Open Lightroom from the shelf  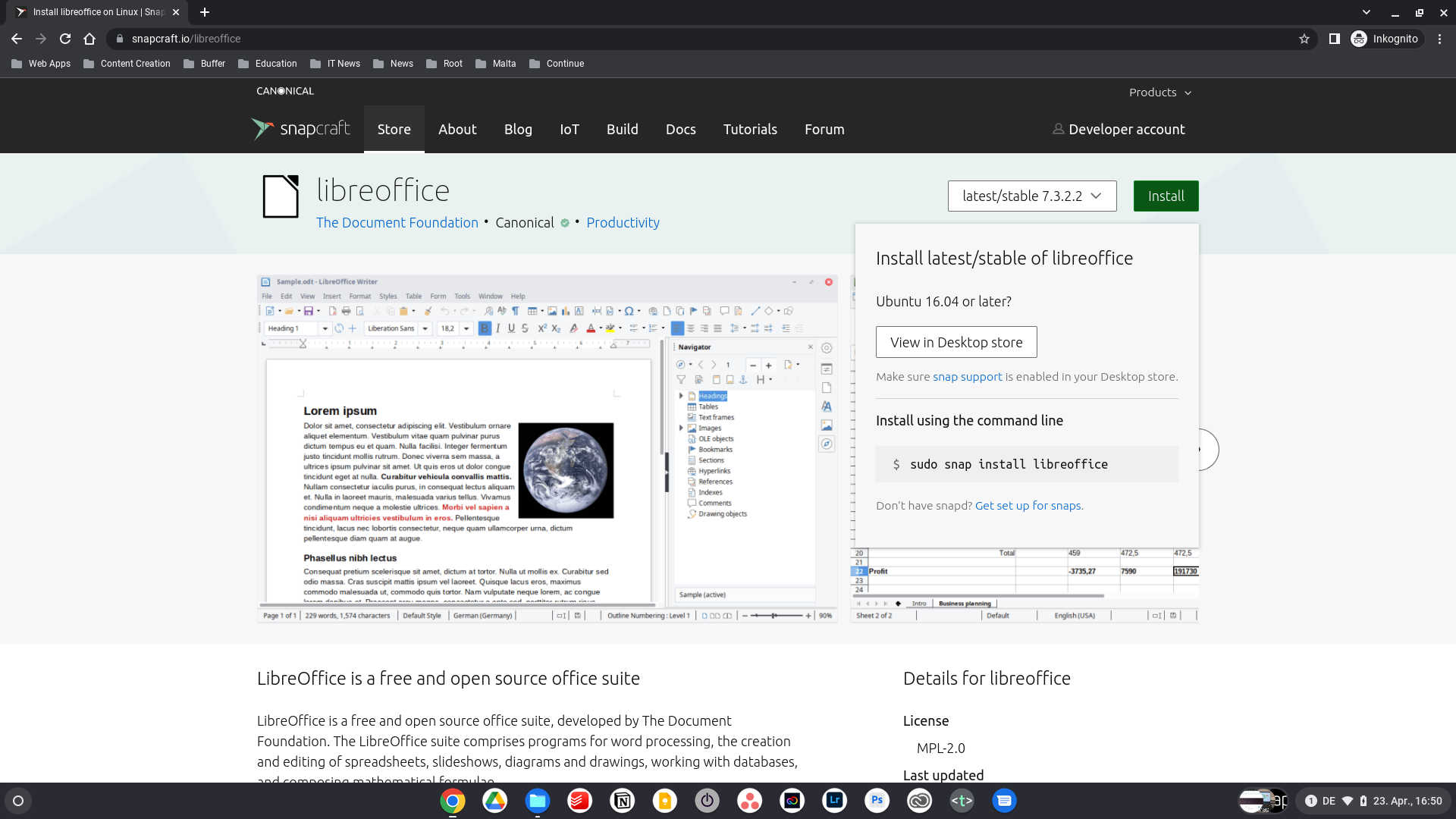click(x=835, y=801)
